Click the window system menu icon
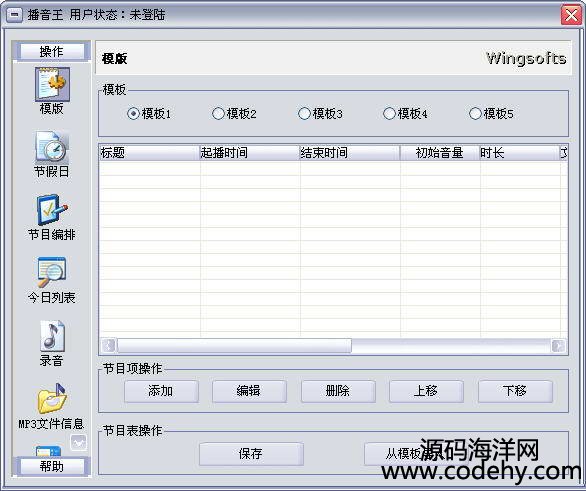Viewport: 586px width, 491px height. (x=15, y=15)
